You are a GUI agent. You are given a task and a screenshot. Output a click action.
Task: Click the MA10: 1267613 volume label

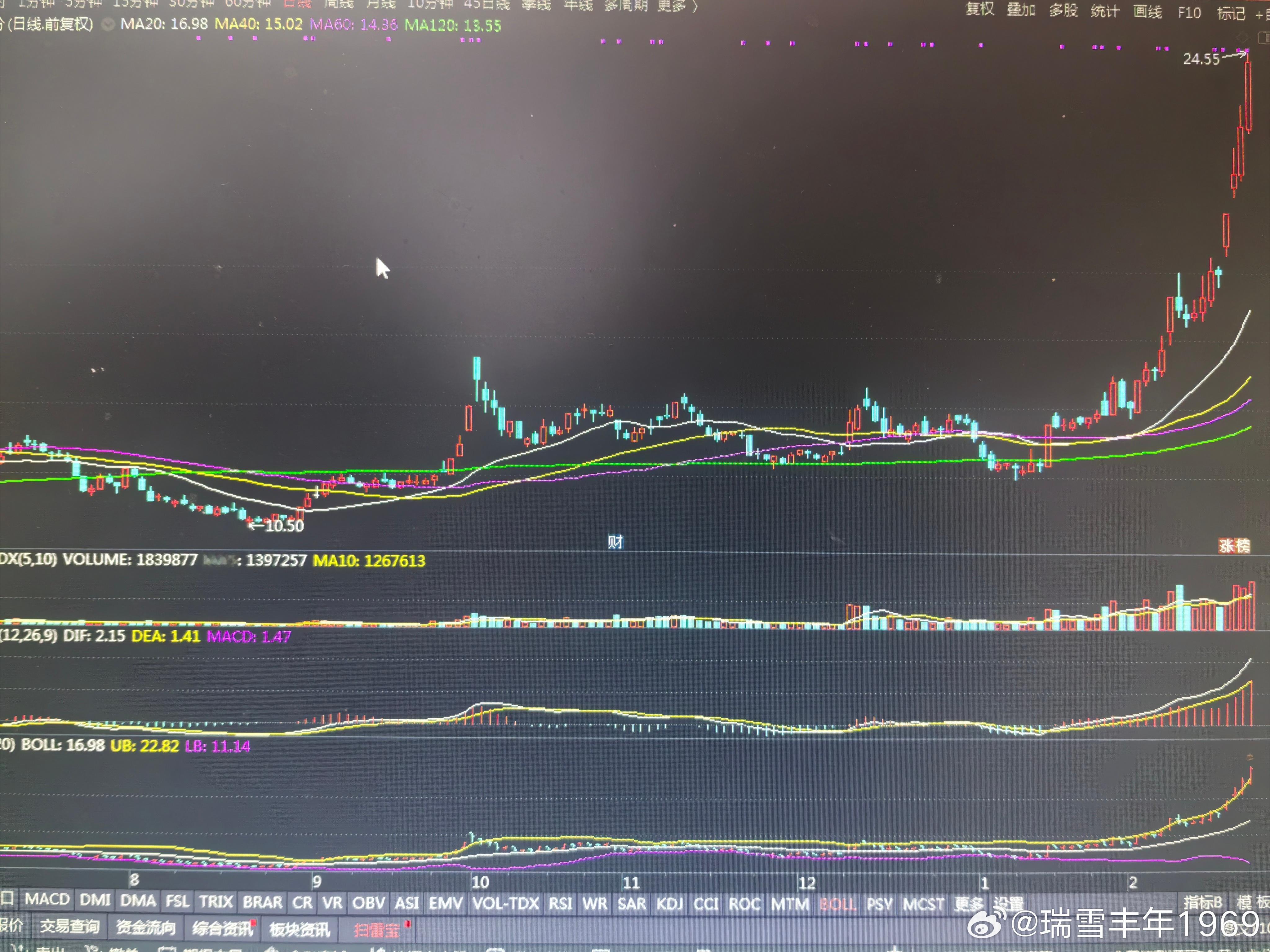click(x=369, y=561)
